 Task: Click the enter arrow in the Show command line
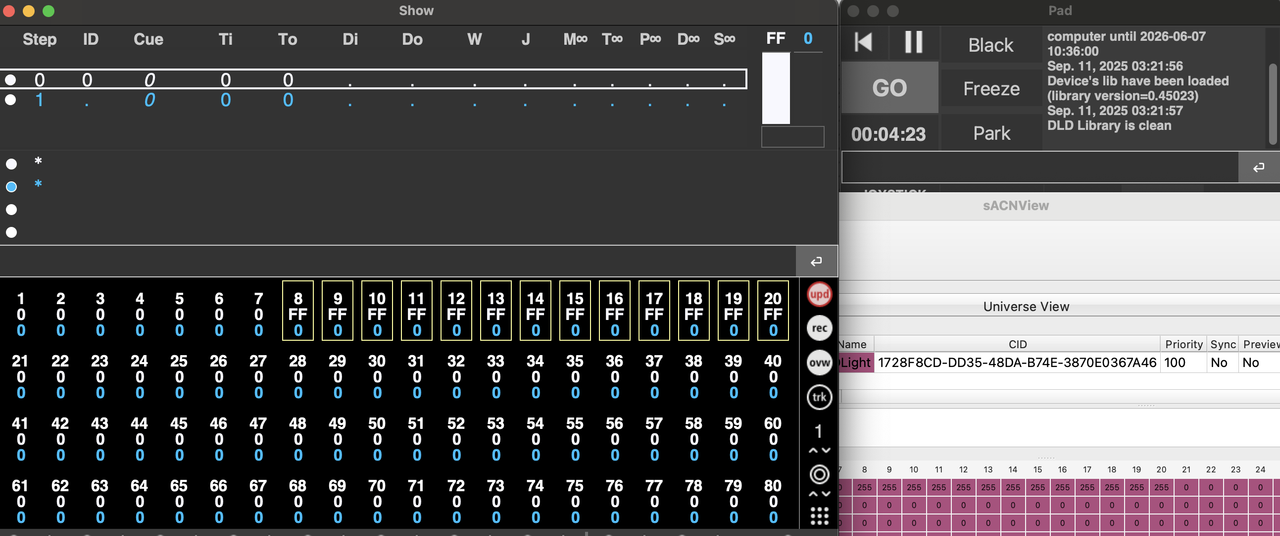pos(817,262)
